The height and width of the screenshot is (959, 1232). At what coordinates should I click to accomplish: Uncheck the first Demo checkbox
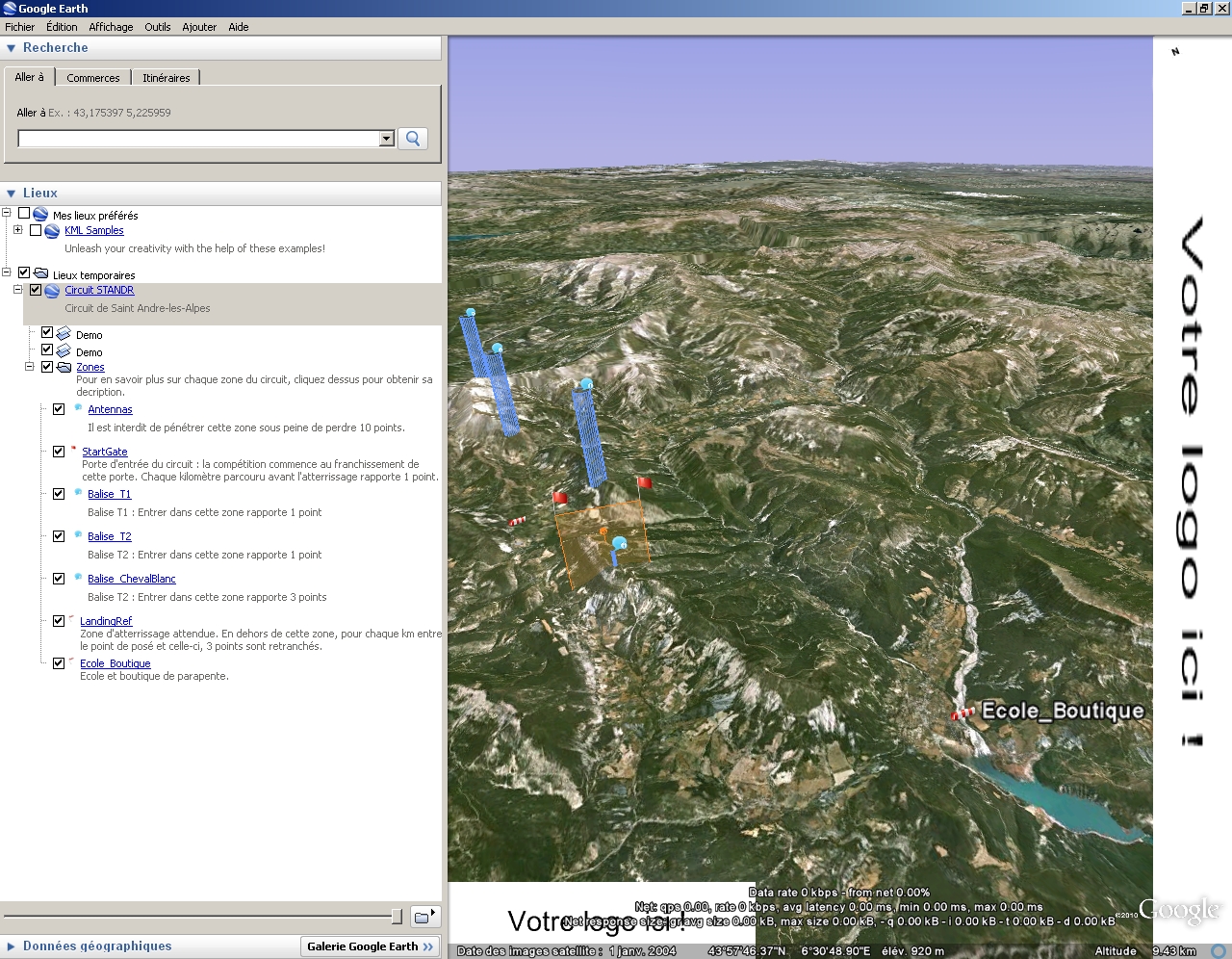[x=47, y=333]
